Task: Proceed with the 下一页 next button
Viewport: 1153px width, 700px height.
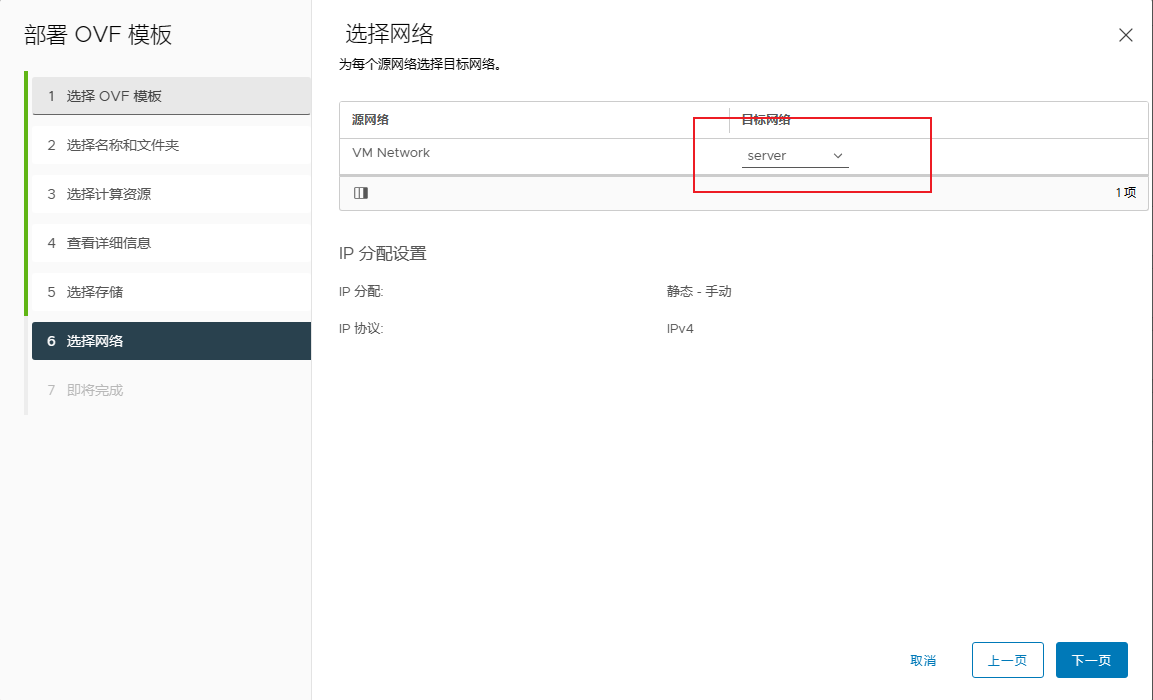Action: click(1091, 661)
